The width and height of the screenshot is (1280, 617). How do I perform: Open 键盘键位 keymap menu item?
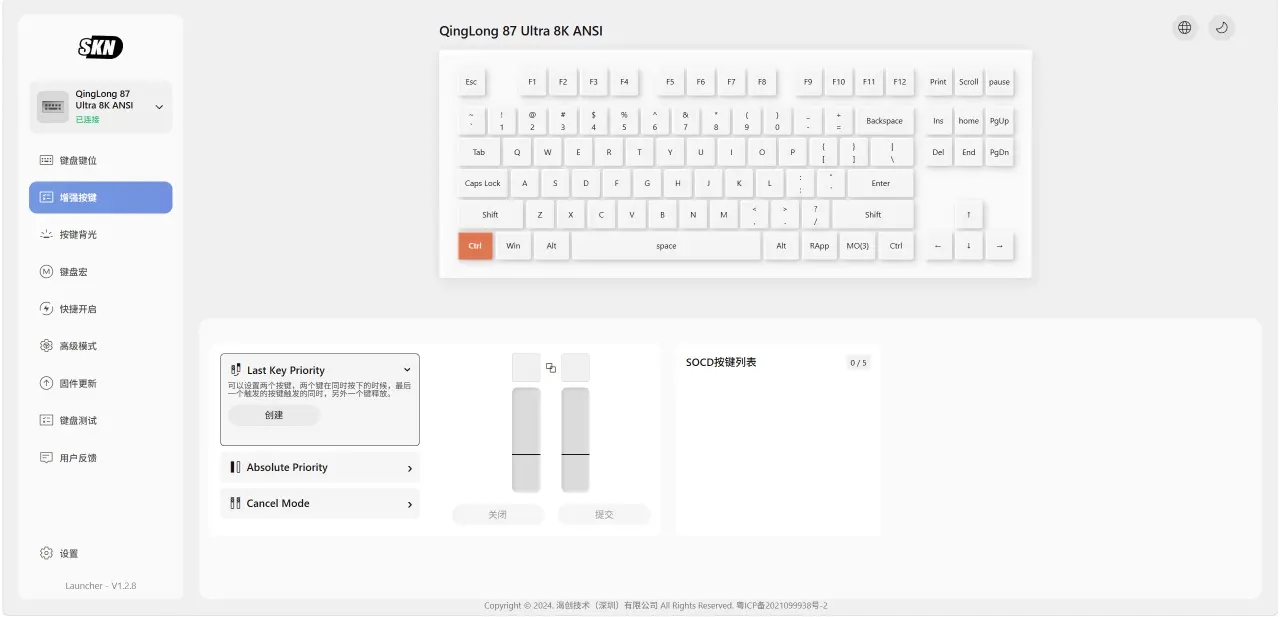pyautogui.click(x=100, y=160)
